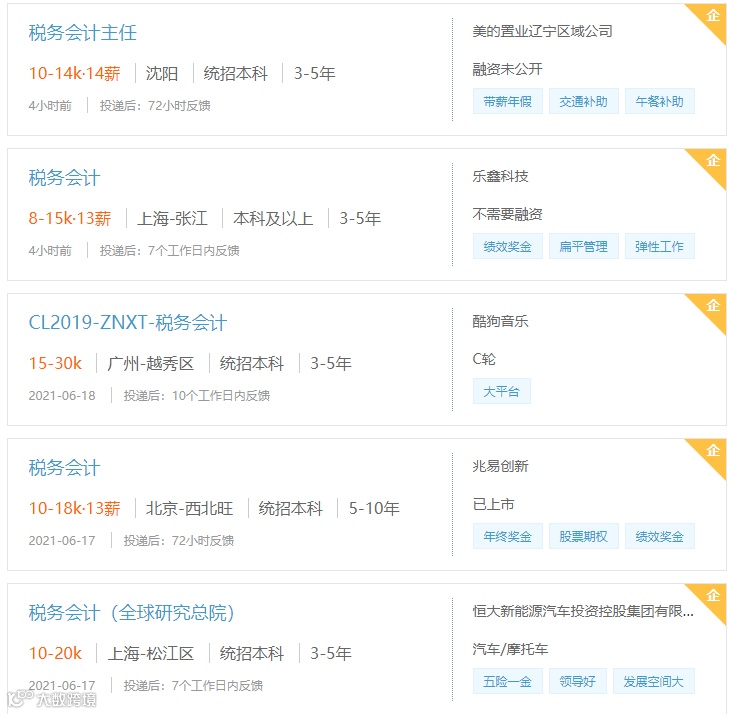The image size is (729, 714).
Task: Open company 乐鑫科技
Action: coord(500,177)
